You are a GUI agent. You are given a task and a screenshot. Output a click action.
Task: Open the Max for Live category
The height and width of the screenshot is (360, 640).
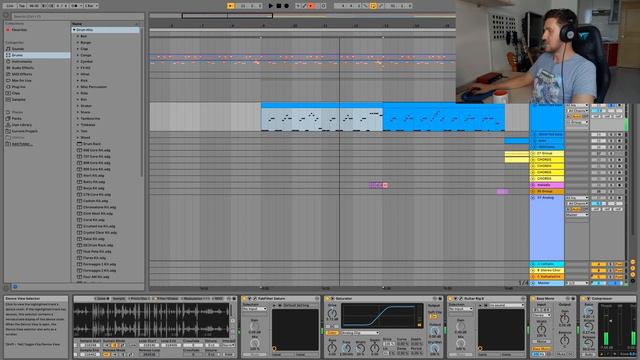pyautogui.click(x=21, y=80)
